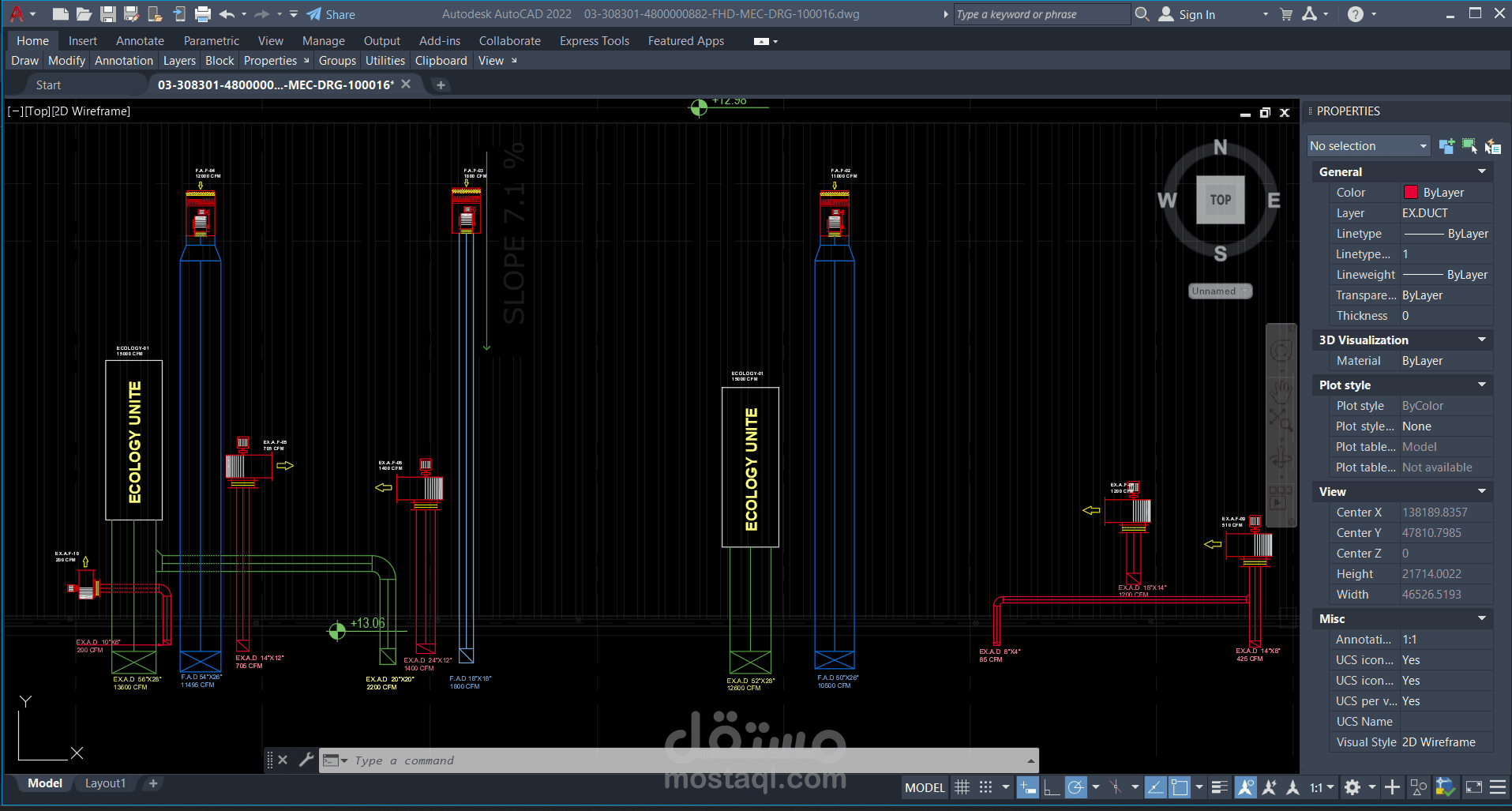This screenshot has width=1512, height=811.
Task: Toggle Snap mode dotted grid button
Action: pos(985,787)
